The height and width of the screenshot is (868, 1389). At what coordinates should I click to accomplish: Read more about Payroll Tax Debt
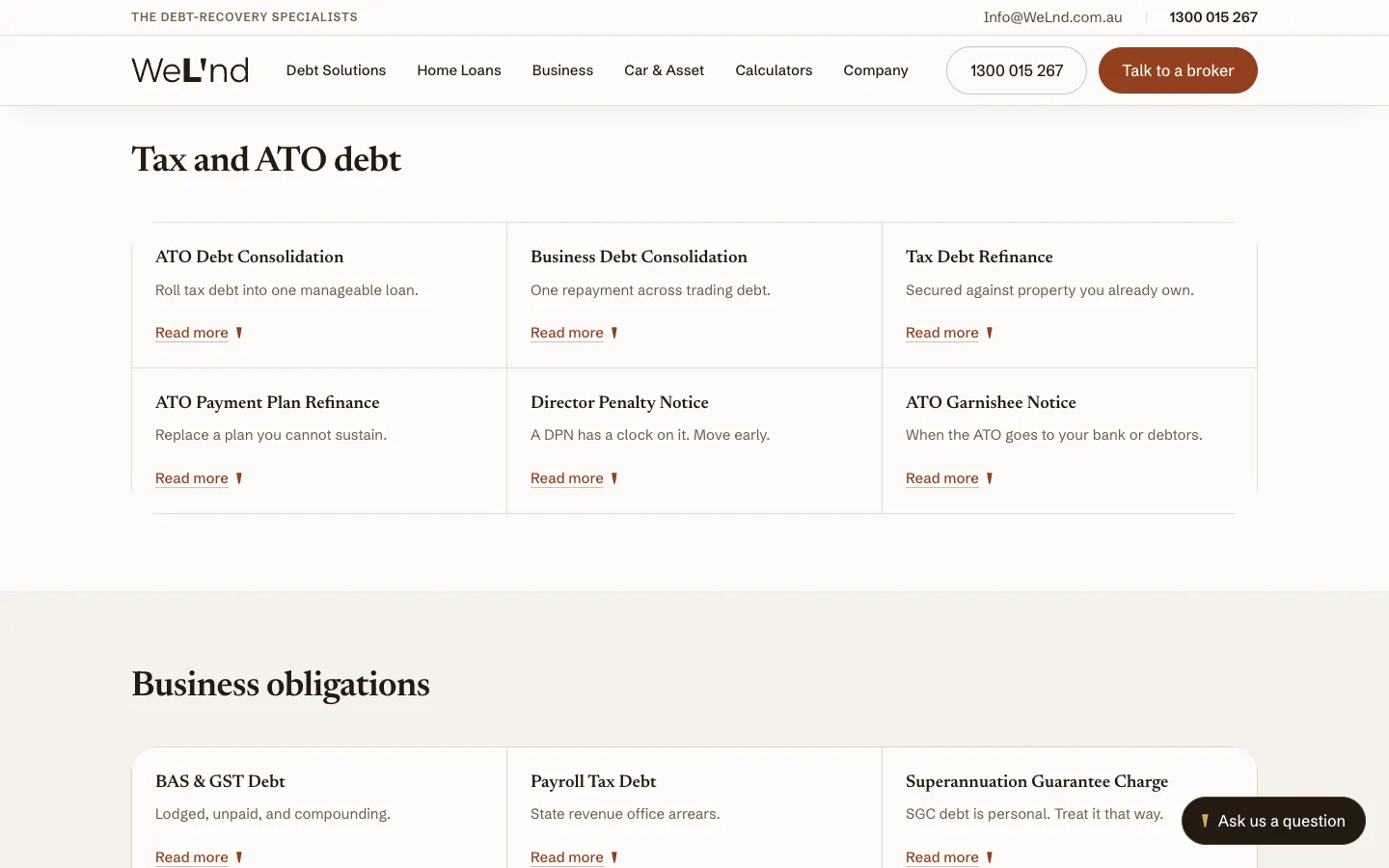tap(574, 857)
